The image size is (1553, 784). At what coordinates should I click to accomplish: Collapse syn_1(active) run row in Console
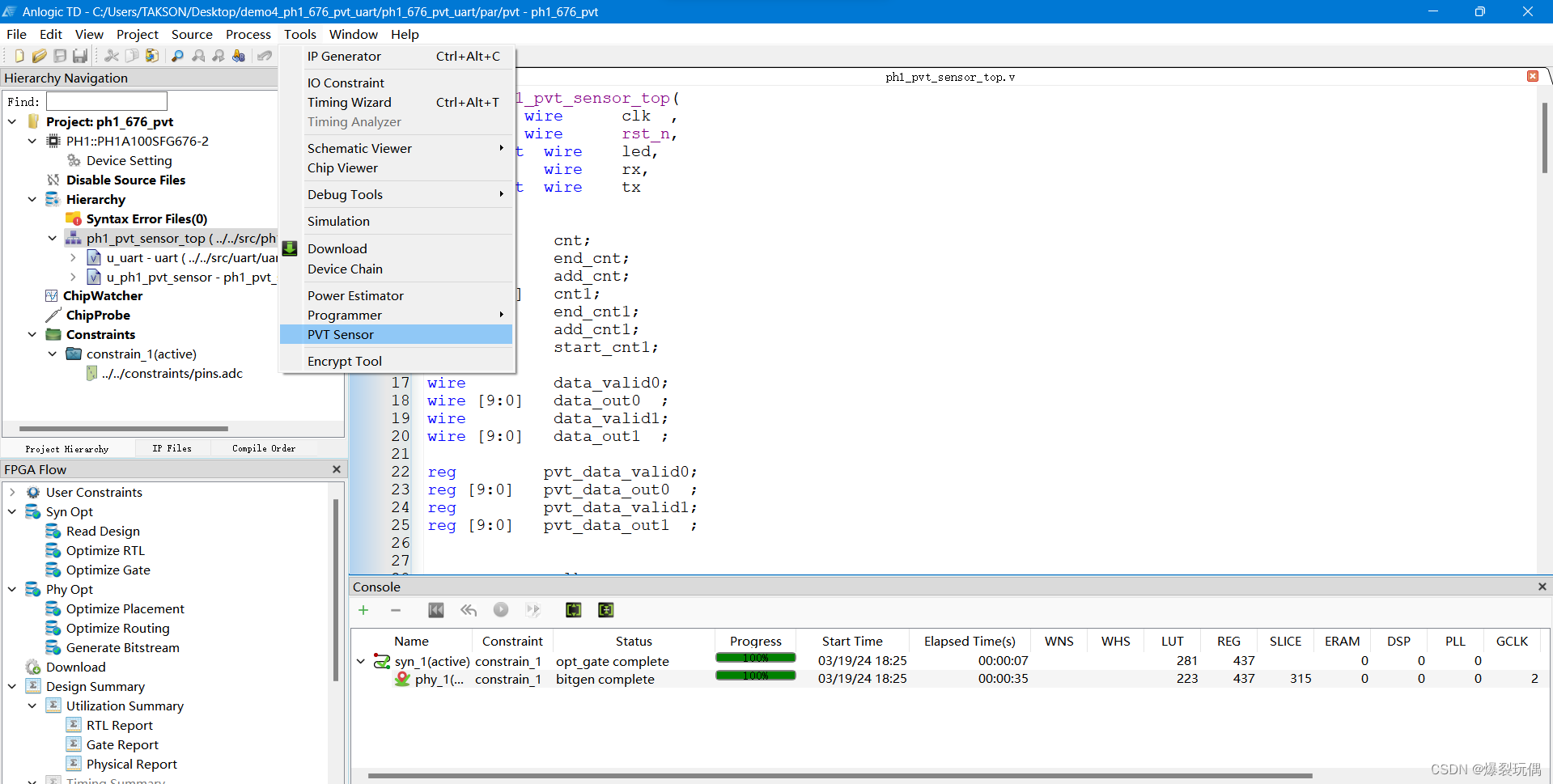click(361, 661)
